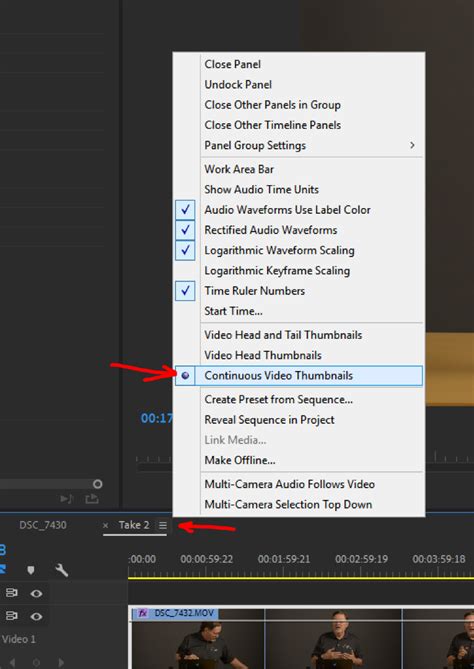Open Start Time... dialog
Image resolution: width=474 pixels, height=669 pixels.
298,311
